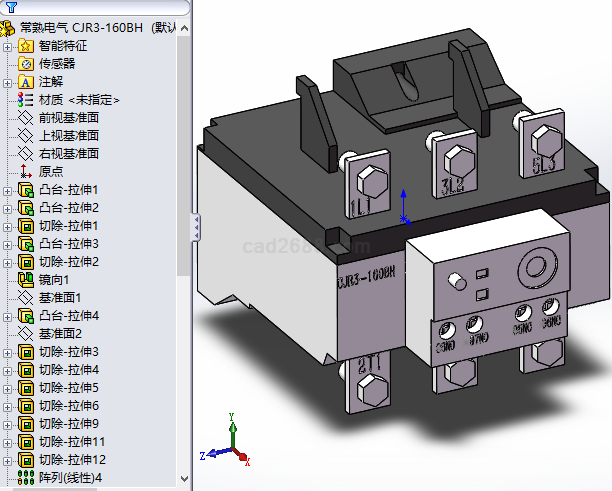Screen dimensions: 612x491
Task: Select 右视基准面 in the feature tree
Action: click(68, 154)
